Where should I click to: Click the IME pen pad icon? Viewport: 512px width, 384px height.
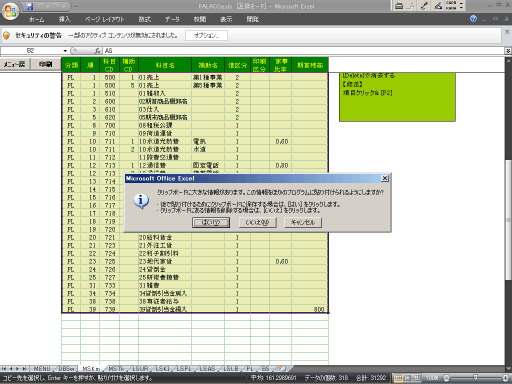[438, 6]
